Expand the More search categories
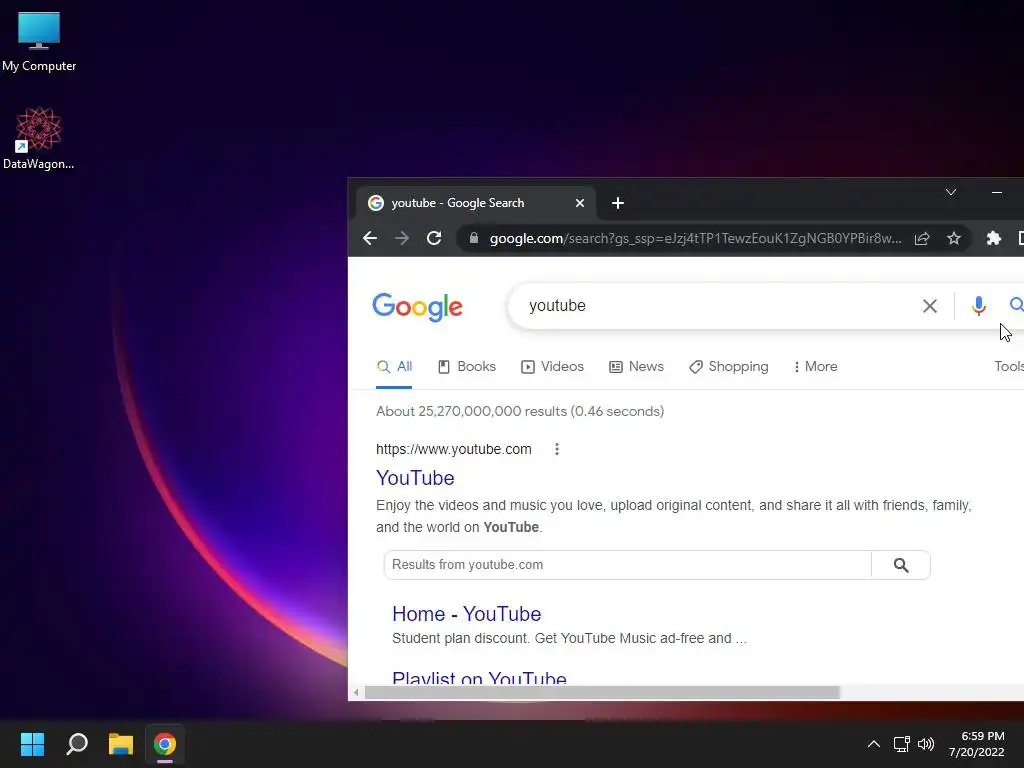Screen dimensions: 1024x768 tap(815, 366)
